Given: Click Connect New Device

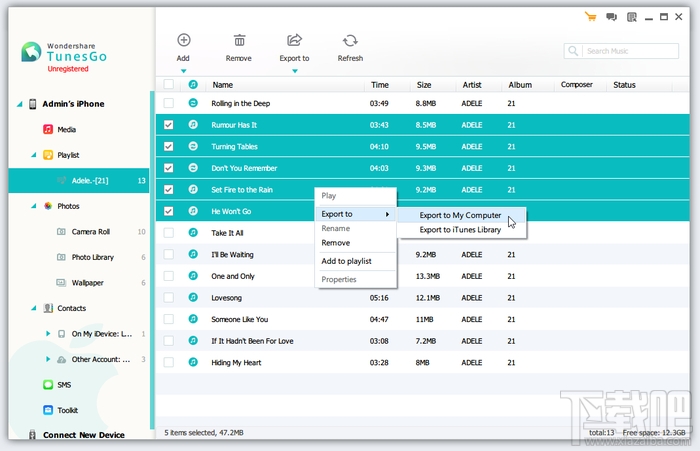Looking at the screenshot, I should click(x=83, y=435).
